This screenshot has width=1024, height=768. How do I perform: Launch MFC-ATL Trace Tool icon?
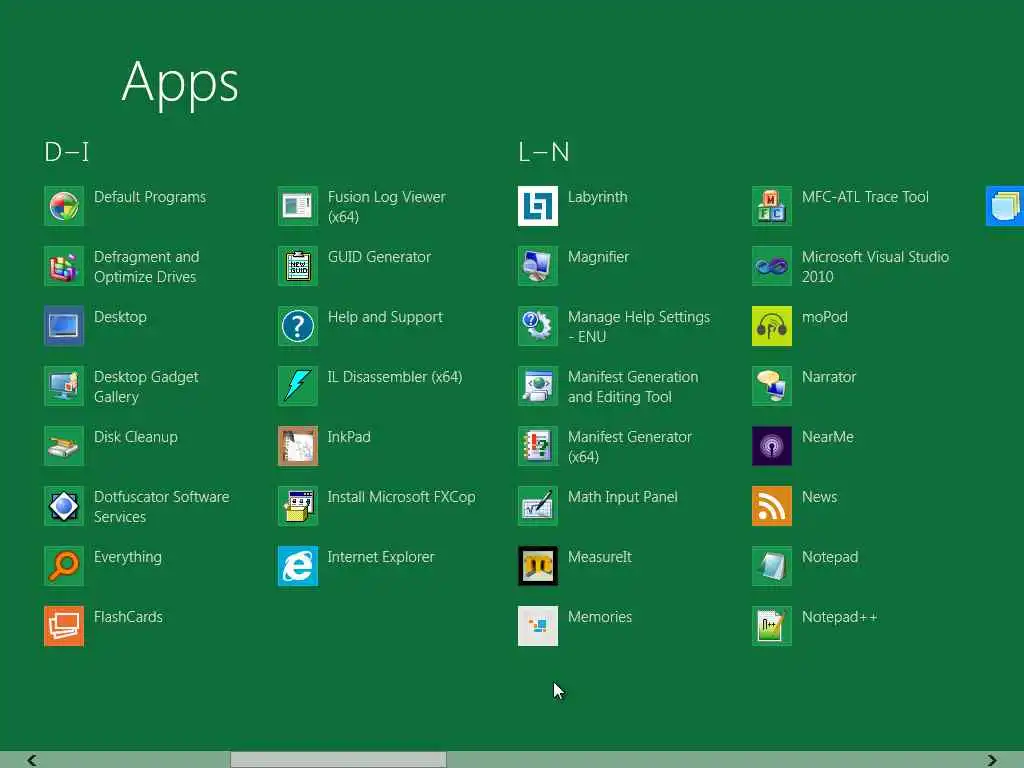coord(772,206)
